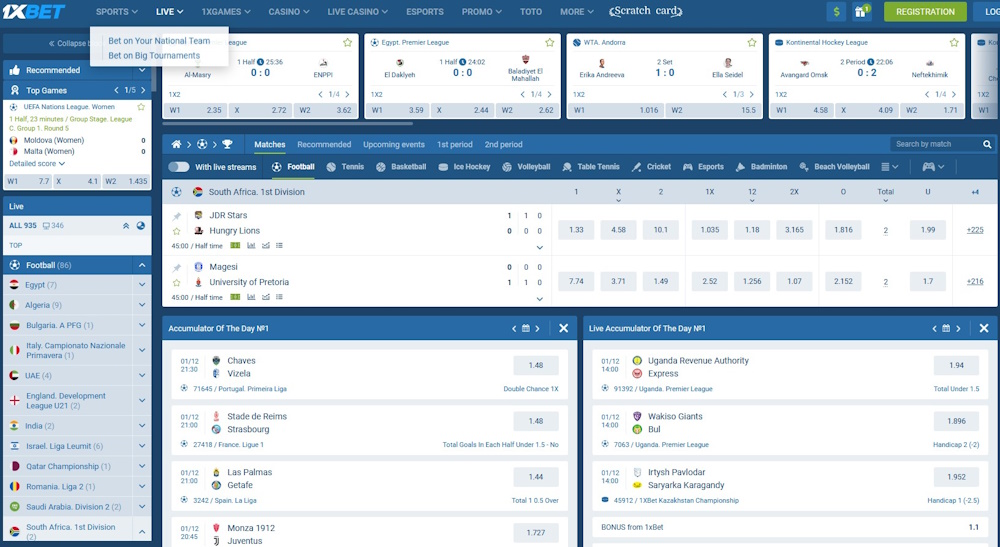The width and height of the screenshot is (1000, 547).
Task: Collapse all with double-chevron in Live panel
Action: 126,226
